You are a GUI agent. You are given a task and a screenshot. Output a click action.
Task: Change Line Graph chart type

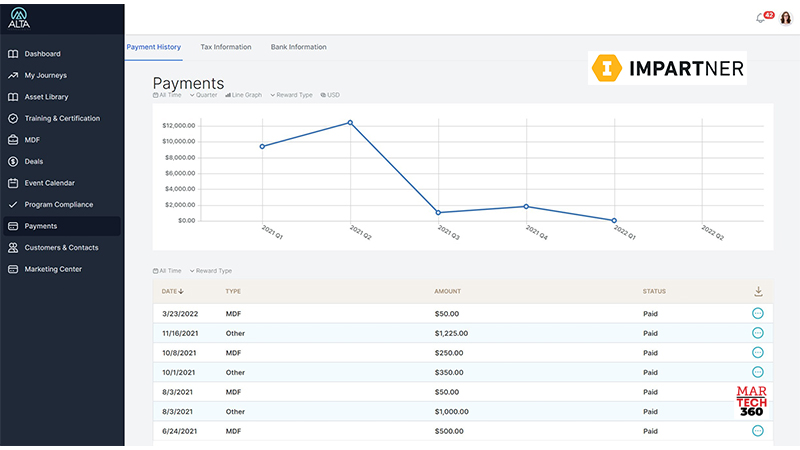coord(243,95)
